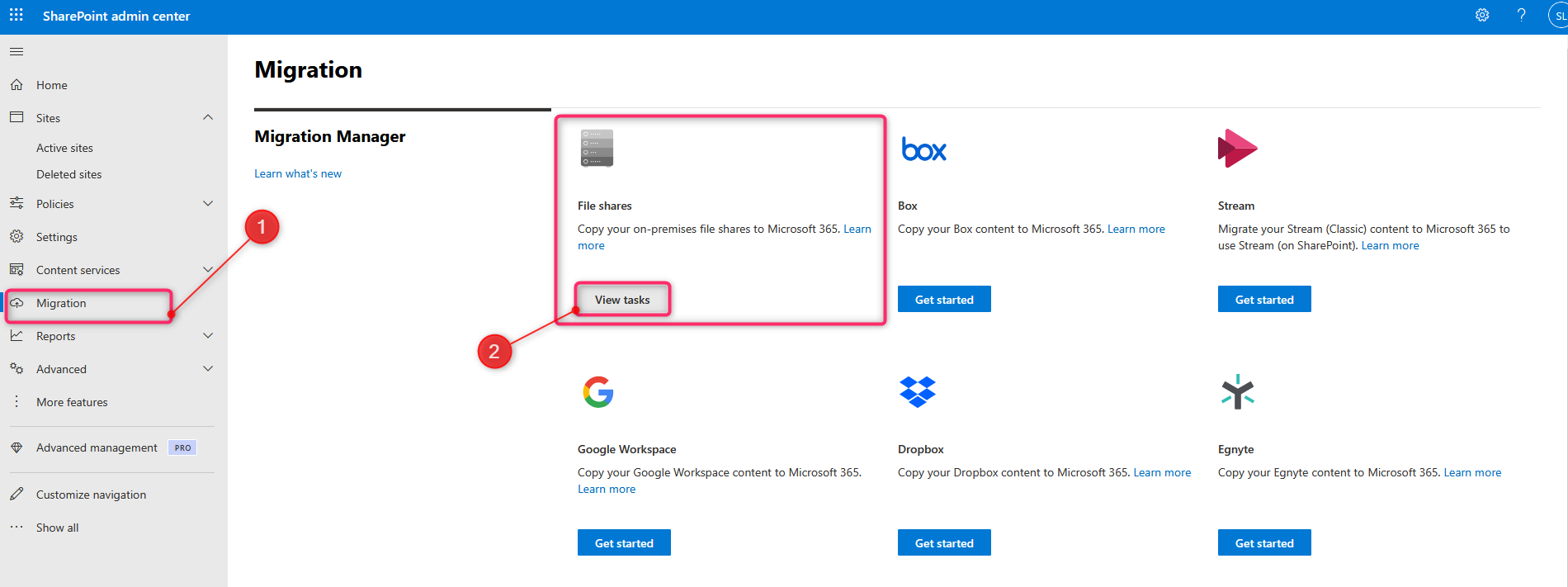This screenshot has width=1568, height=587.
Task: Click the Content services icon
Action: click(17, 269)
